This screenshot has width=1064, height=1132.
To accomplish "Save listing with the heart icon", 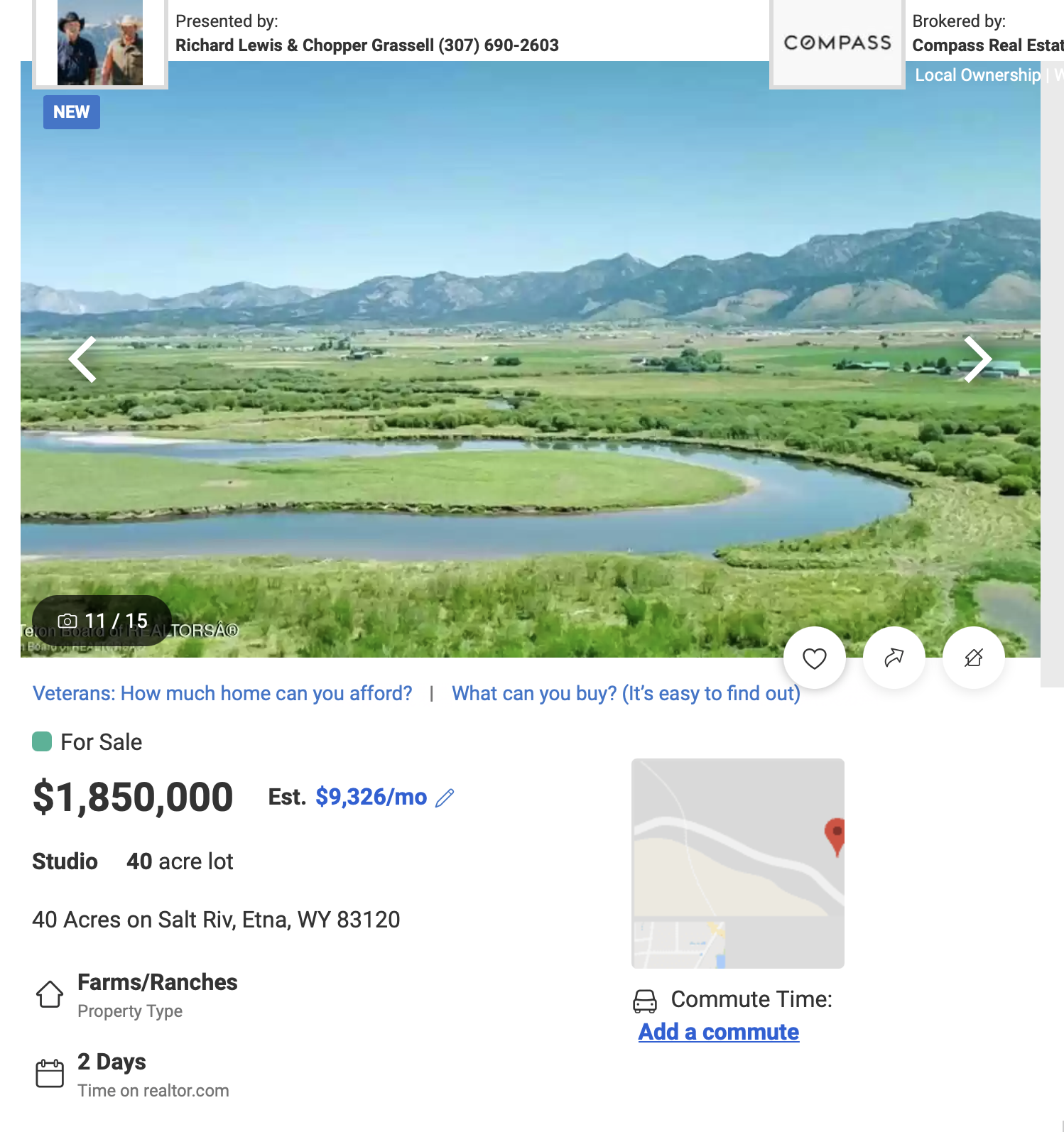I will pos(814,658).
